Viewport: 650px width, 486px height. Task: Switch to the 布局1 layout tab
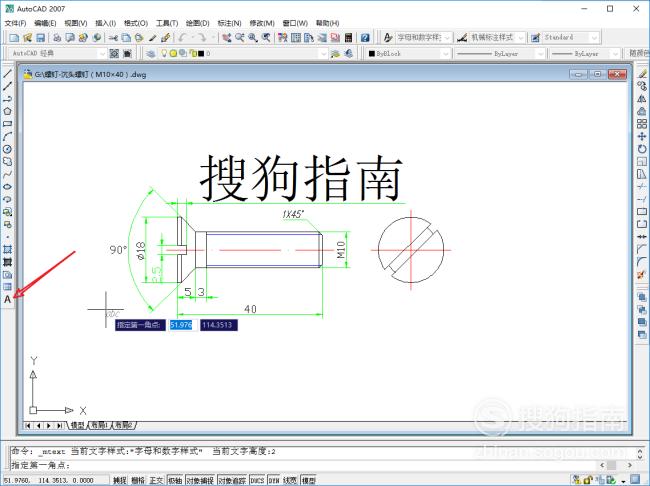[x=100, y=425]
